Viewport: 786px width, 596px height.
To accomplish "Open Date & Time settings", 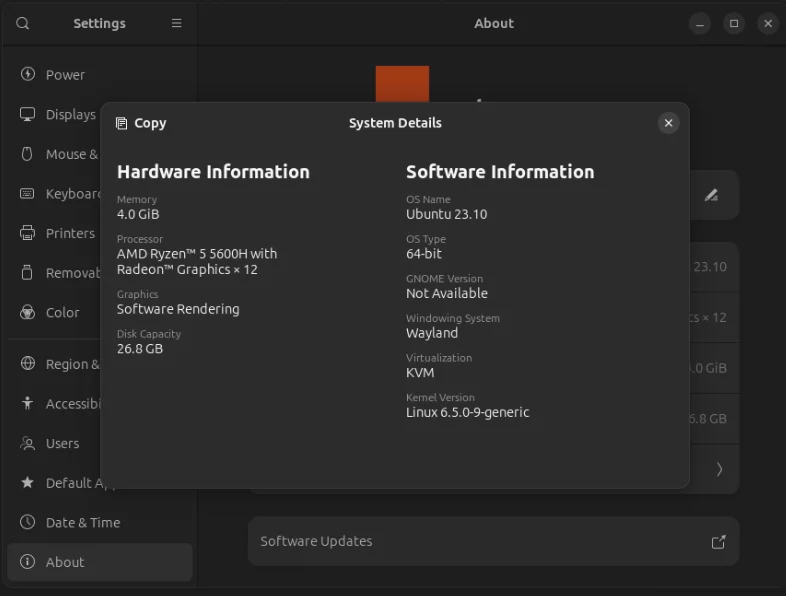I will 100,522.
